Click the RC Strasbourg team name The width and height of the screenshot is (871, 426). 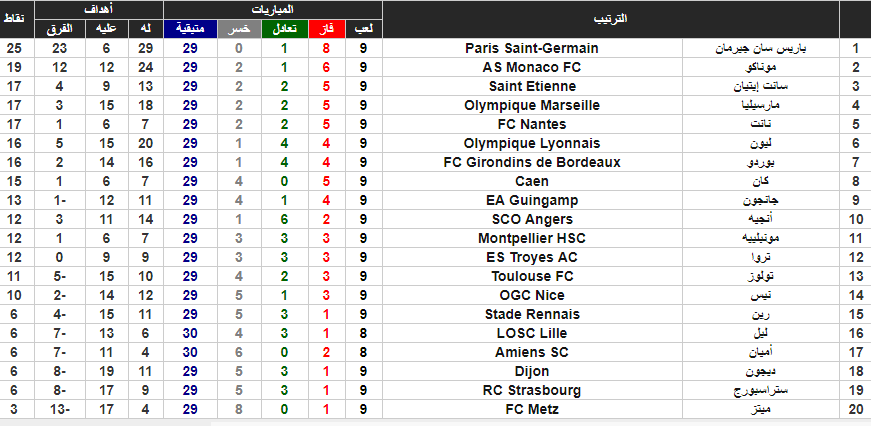(x=532, y=390)
